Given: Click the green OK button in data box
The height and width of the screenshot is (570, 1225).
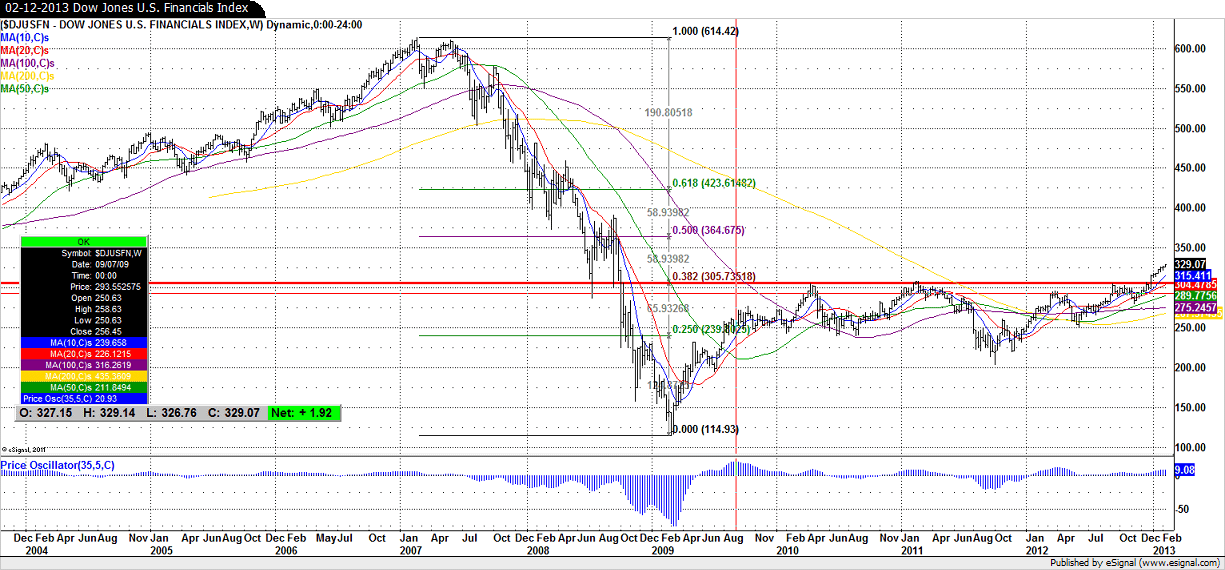Looking at the screenshot, I should (x=84, y=242).
